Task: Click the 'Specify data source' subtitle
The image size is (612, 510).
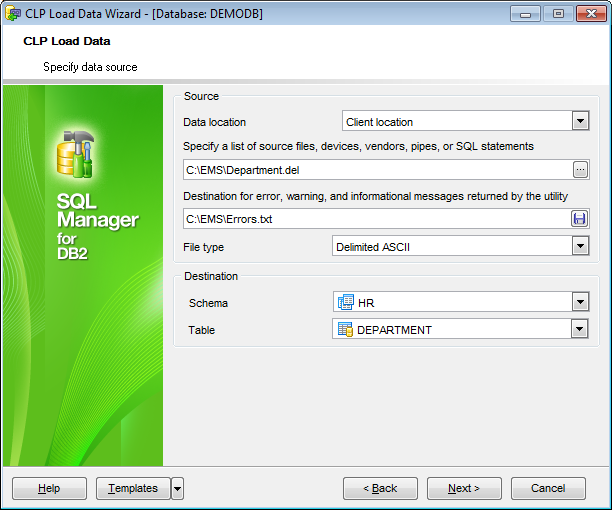Action: click(90, 67)
